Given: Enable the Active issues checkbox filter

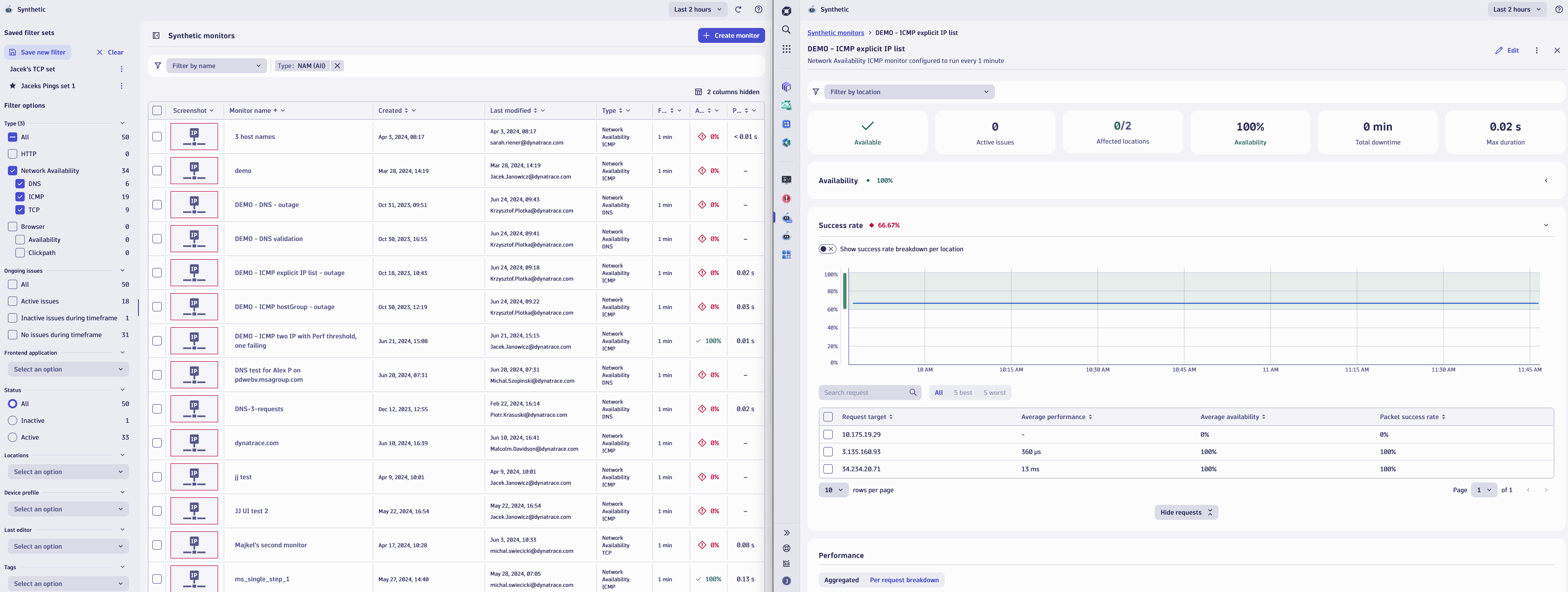Looking at the screenshot, I should (x=12, y=301).
